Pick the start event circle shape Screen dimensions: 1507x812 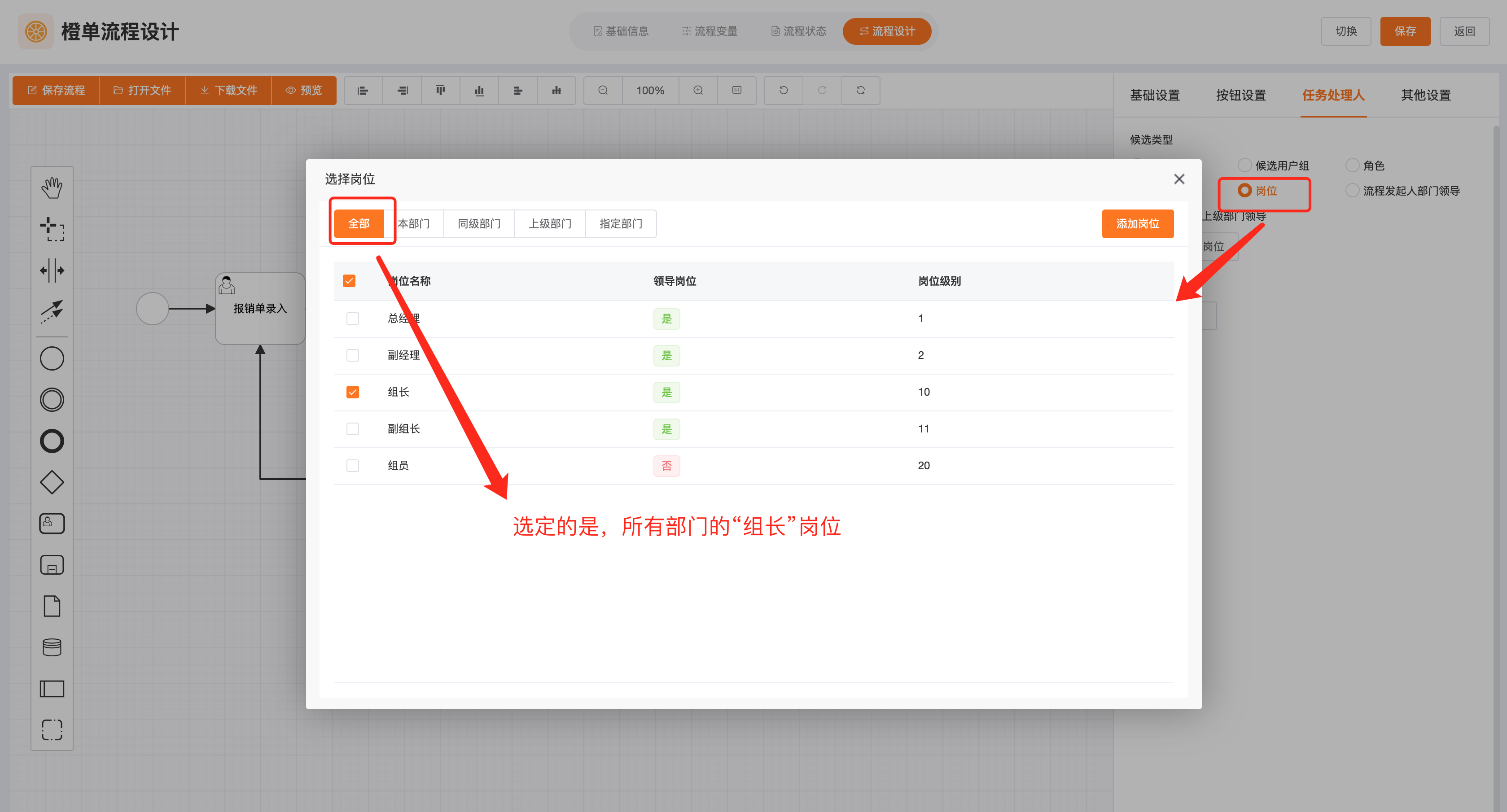52,358
